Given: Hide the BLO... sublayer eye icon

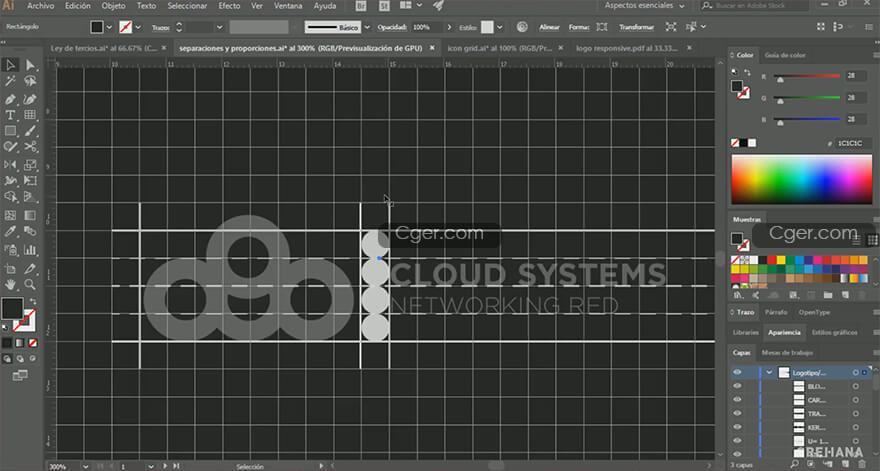Looking at the screenshot, I should click(x=737, y=386).
